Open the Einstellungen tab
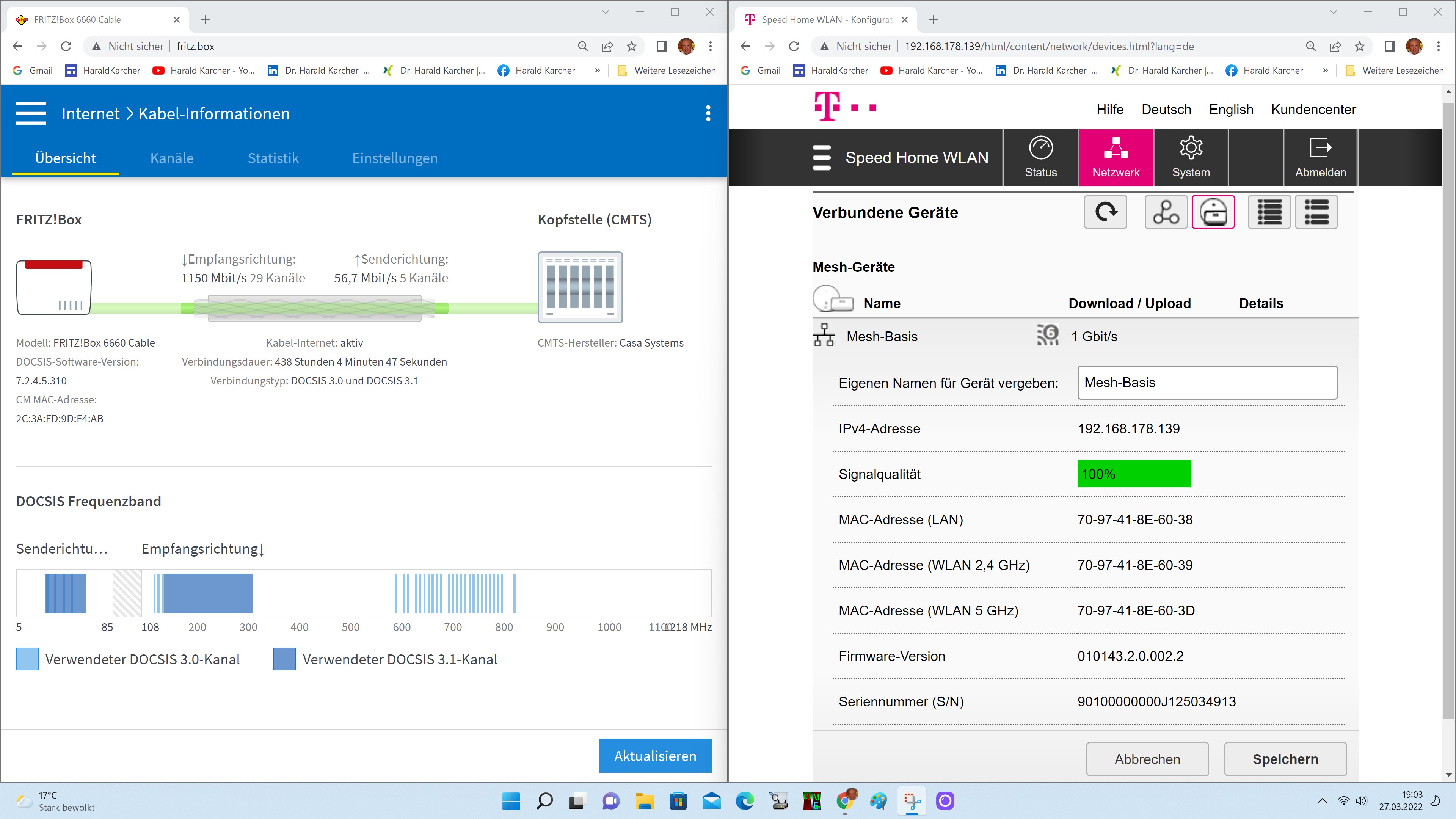The height and width of the screenshot is (819, 1456). coord(394,158)
